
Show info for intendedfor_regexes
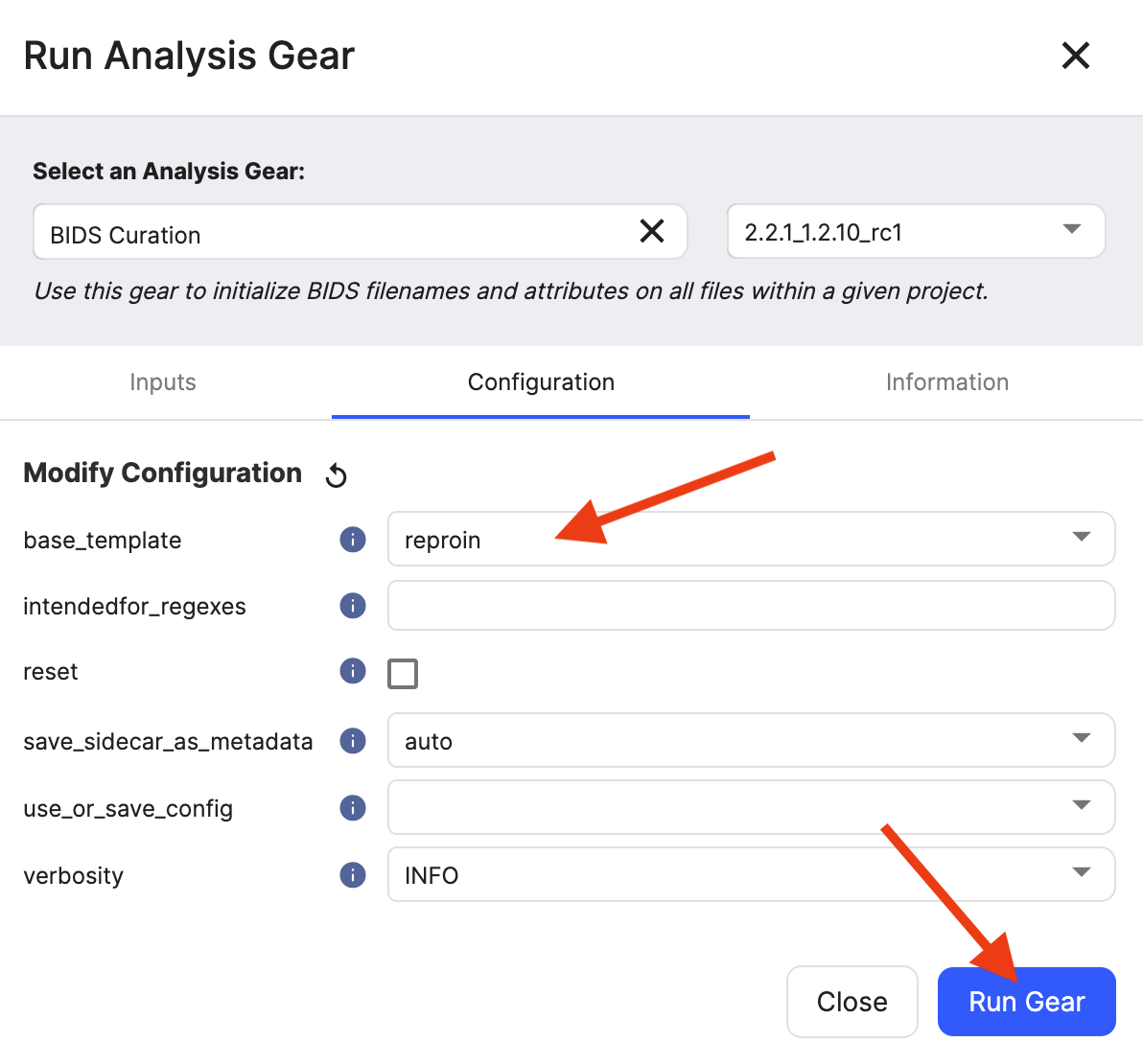click(x=353, y=605)
